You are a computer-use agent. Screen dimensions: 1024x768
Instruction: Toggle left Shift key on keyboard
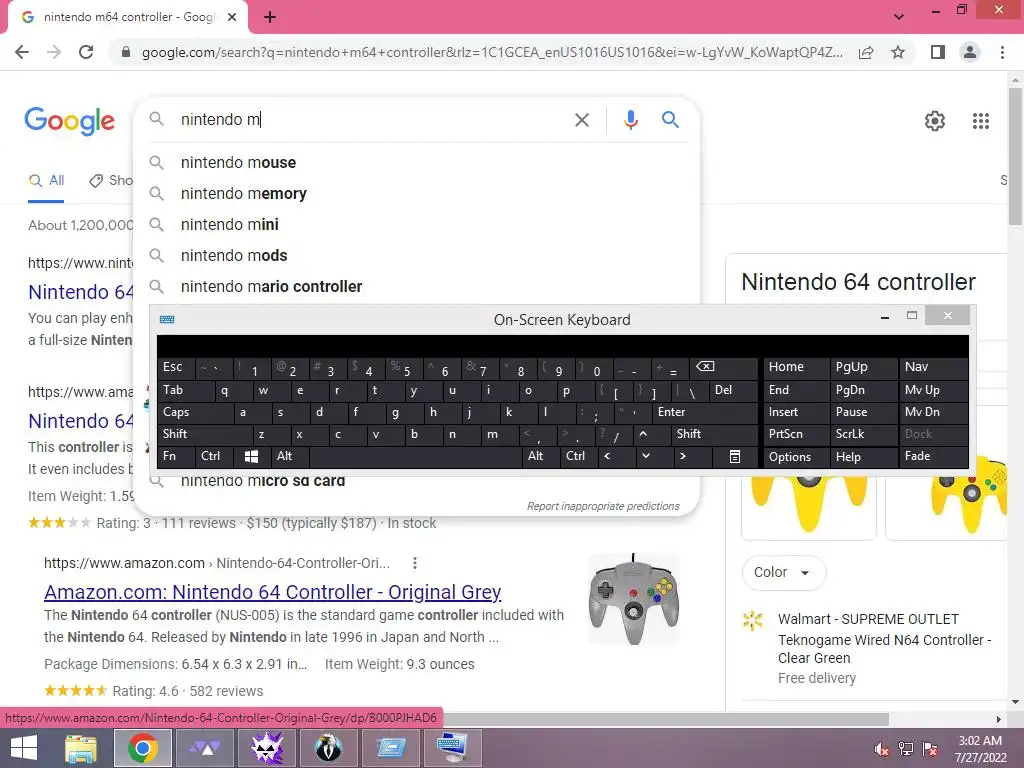click(x=204, y=434)
